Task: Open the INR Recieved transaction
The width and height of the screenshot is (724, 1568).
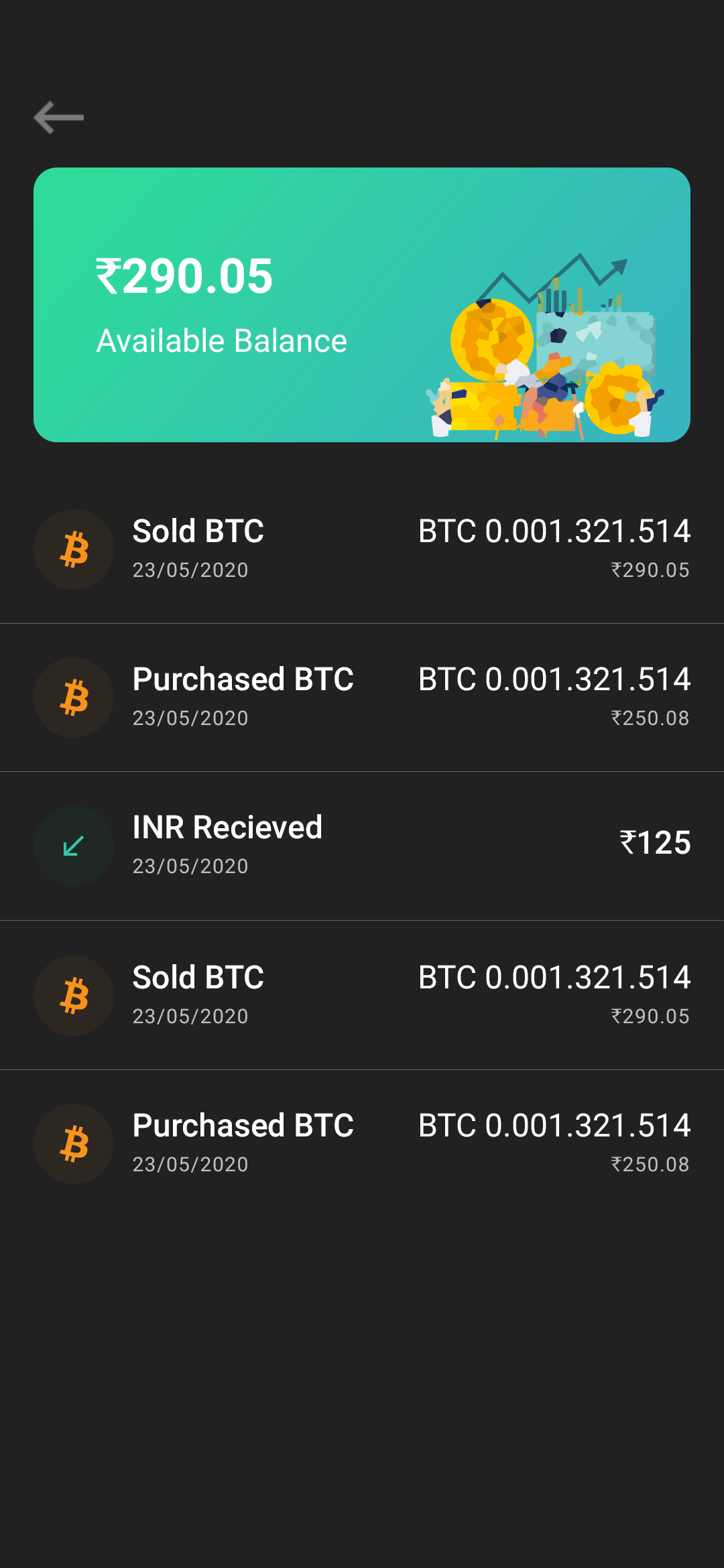Action: 227,828
